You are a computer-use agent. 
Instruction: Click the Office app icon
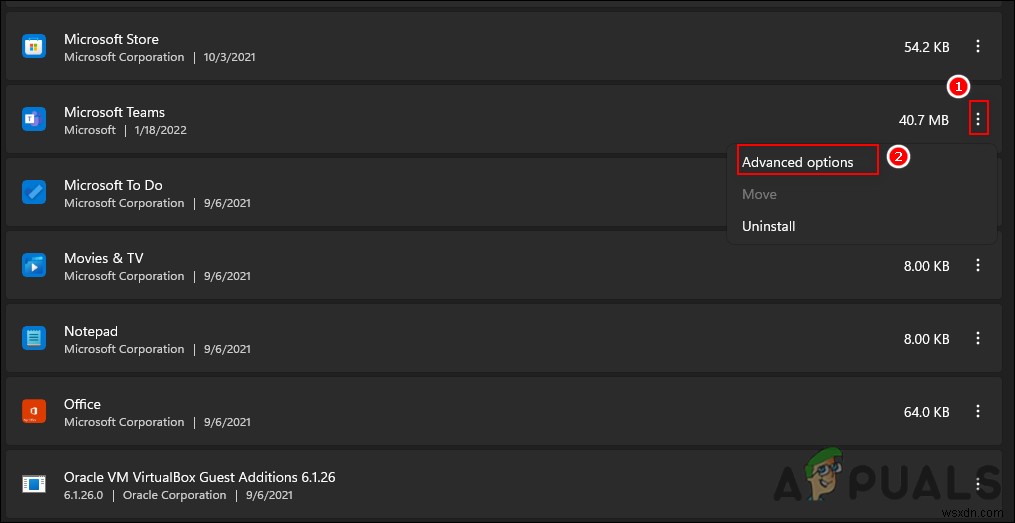(34, 412)
